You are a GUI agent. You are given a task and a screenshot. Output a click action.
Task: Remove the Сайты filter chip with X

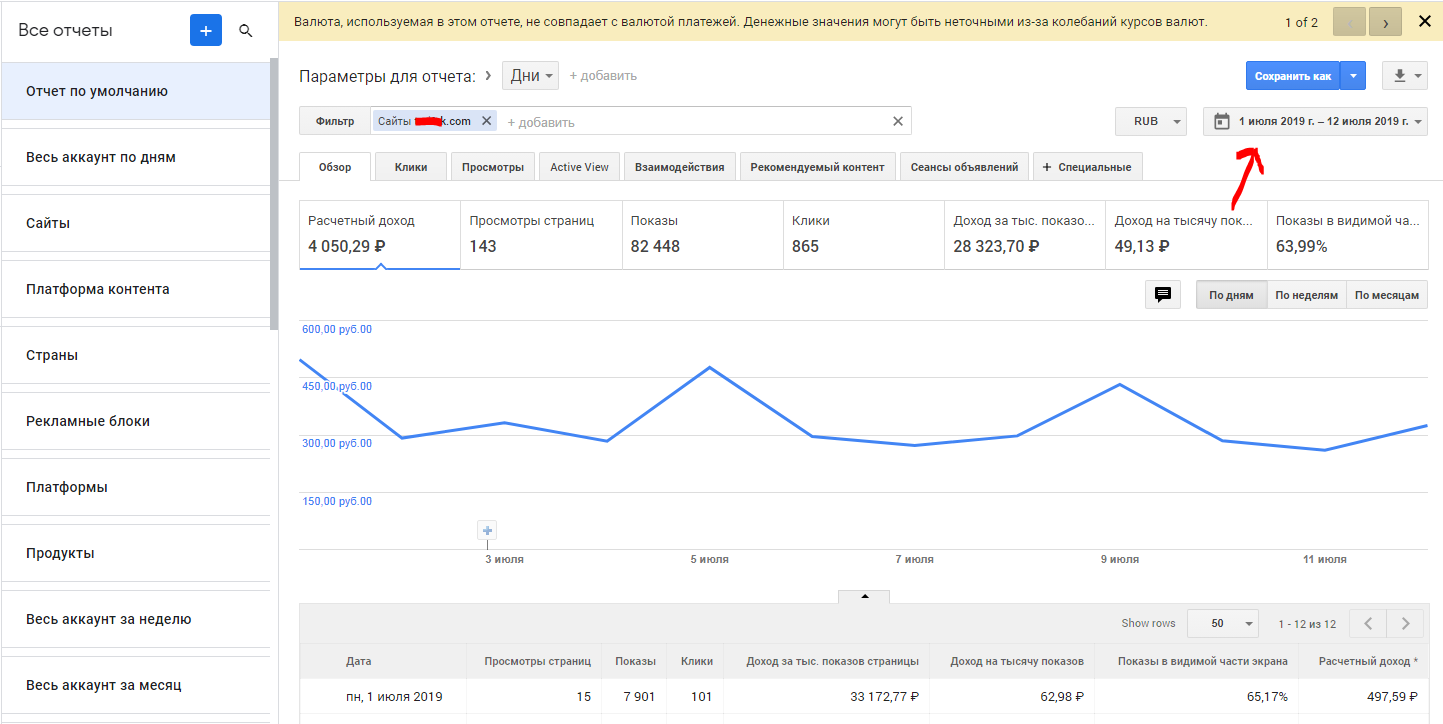[x=487, y=121]
